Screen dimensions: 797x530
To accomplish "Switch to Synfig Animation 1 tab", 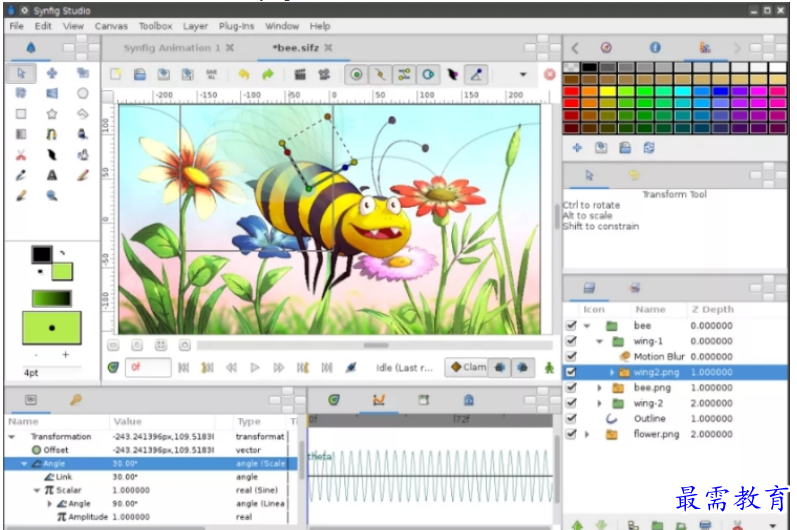I will (x=172, y=48).
